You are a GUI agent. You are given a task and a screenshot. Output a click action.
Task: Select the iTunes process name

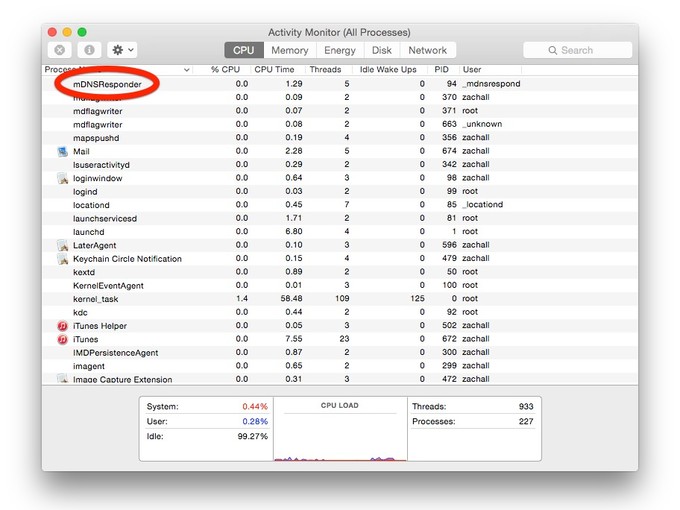click(x=85, y=340)
